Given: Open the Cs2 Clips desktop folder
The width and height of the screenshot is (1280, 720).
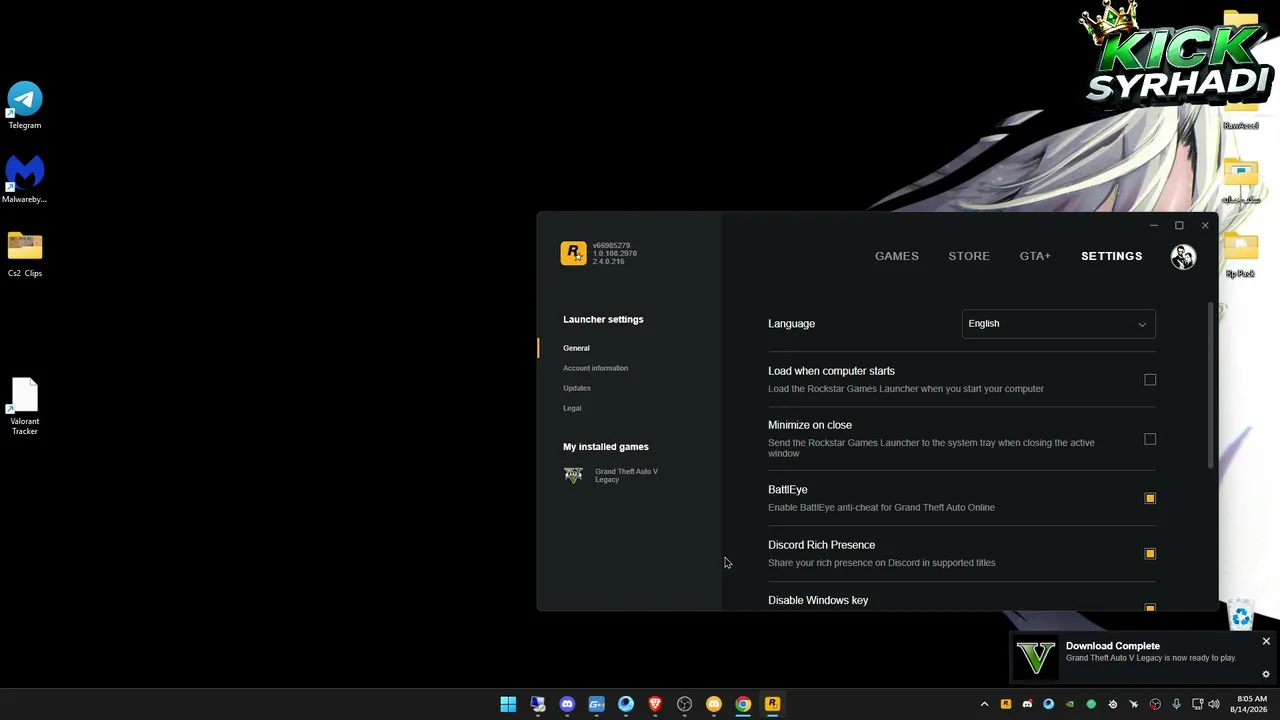Looking at the screenshot, I should point(25,254).
